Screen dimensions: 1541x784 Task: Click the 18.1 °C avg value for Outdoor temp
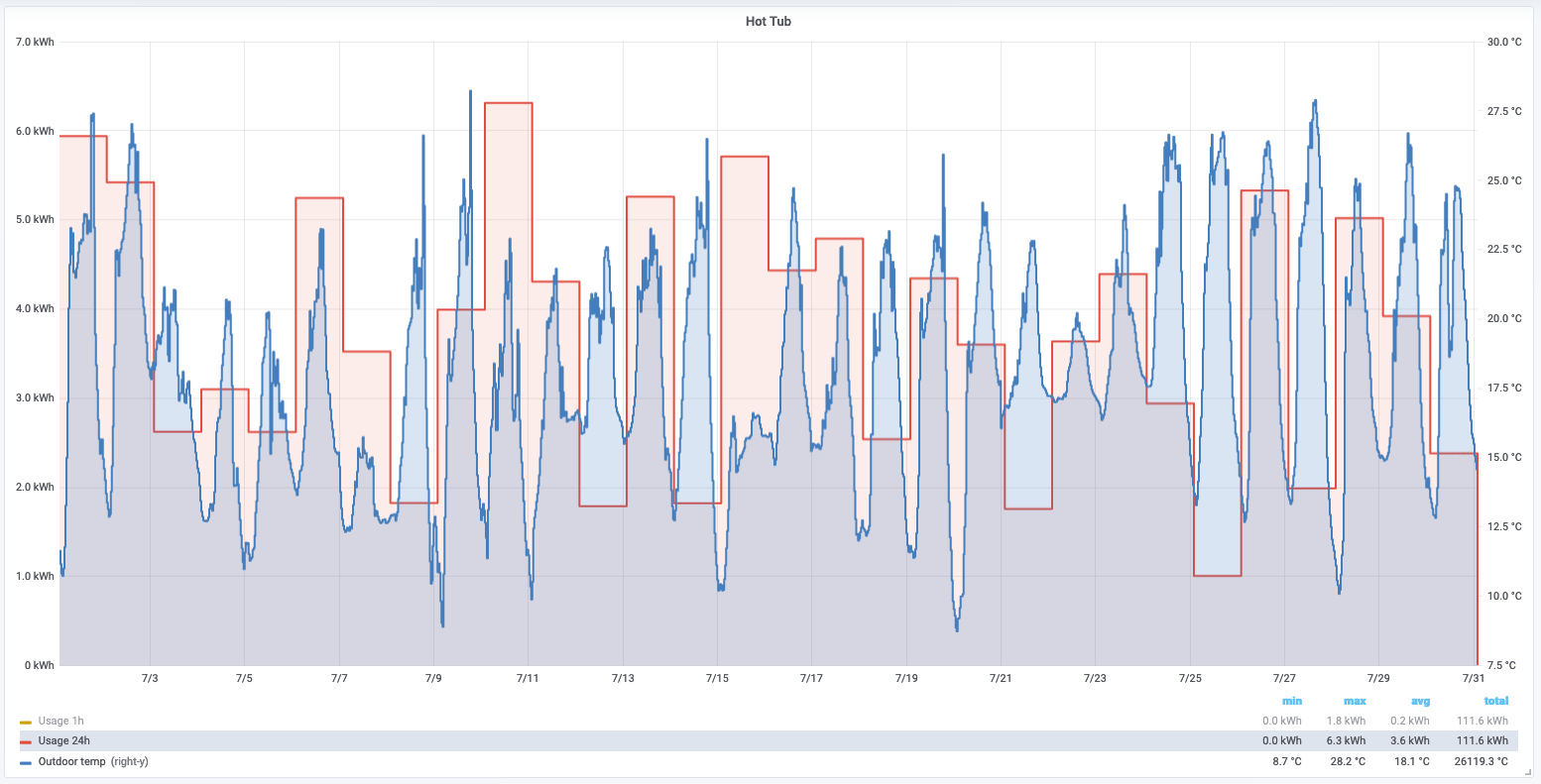click(1413, 761)
